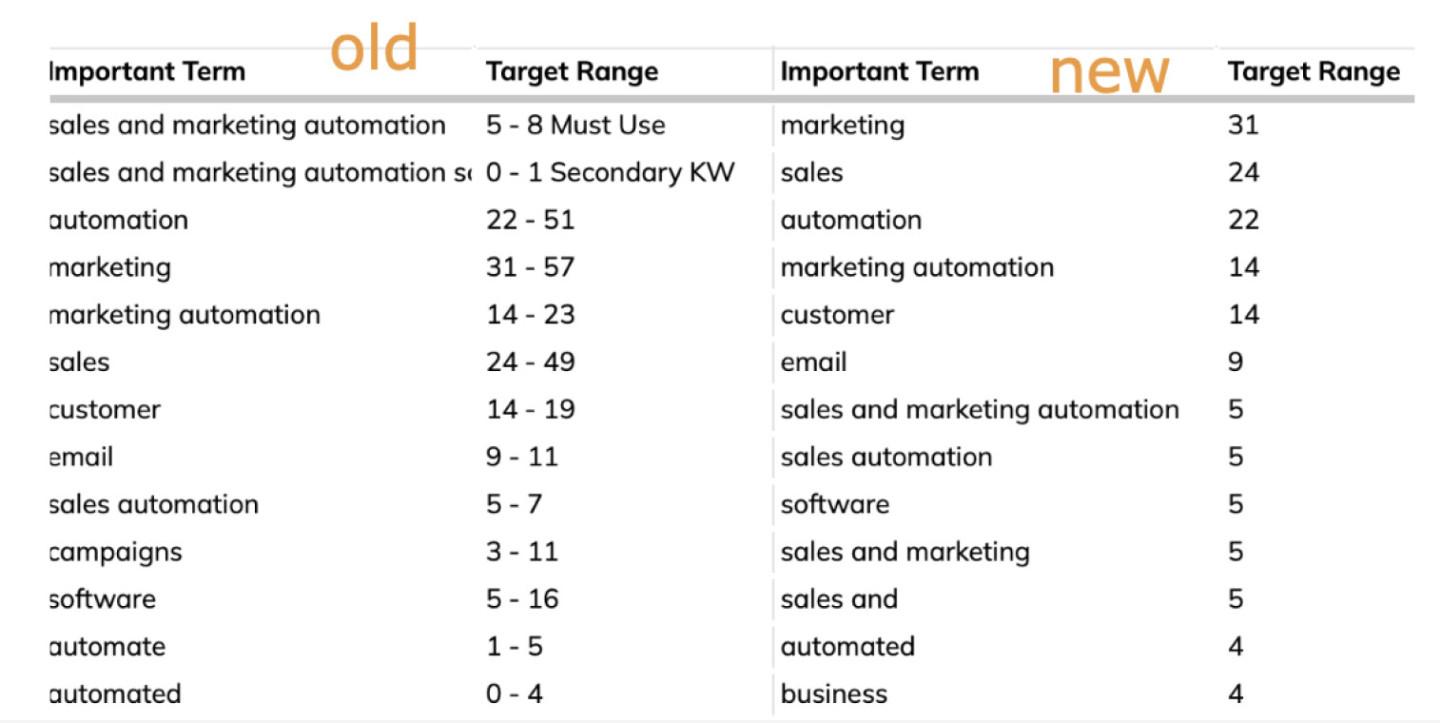Click the "campaigns" term

pyautogui.click(x=116, y=552)
